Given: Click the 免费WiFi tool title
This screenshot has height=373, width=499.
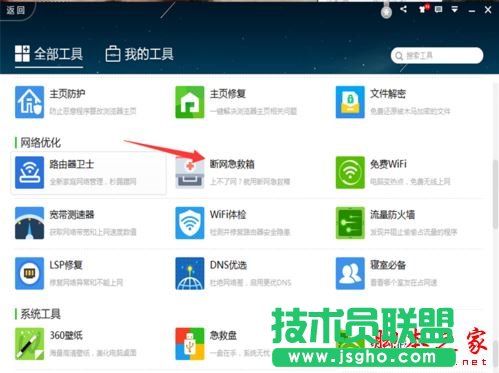Looking at the screenshot, I should (388, 164).
